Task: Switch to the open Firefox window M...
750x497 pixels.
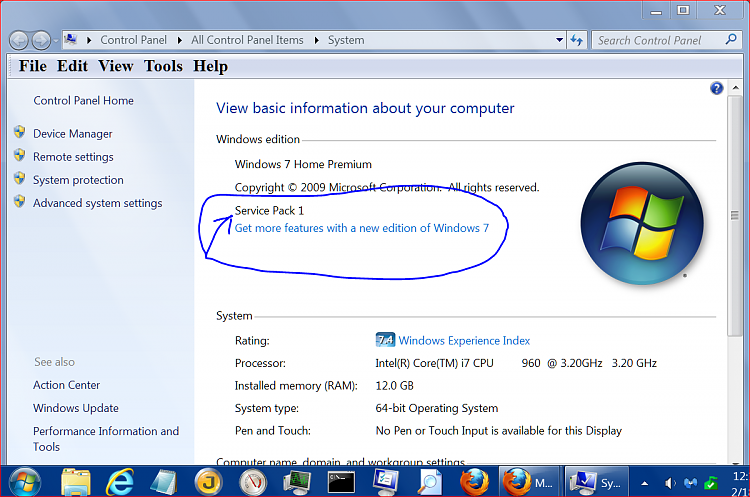Action: click(x=529, y=482)
